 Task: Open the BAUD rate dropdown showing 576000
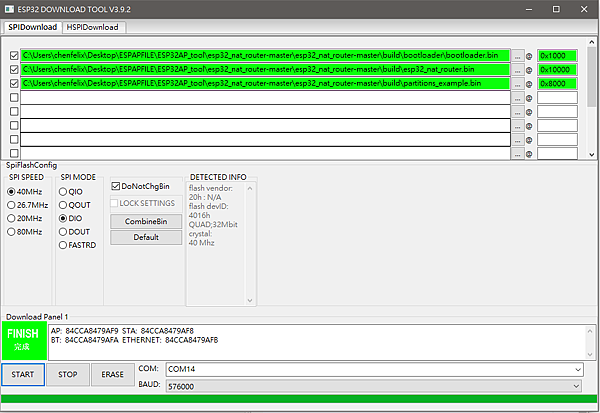[x=373, y=386]
